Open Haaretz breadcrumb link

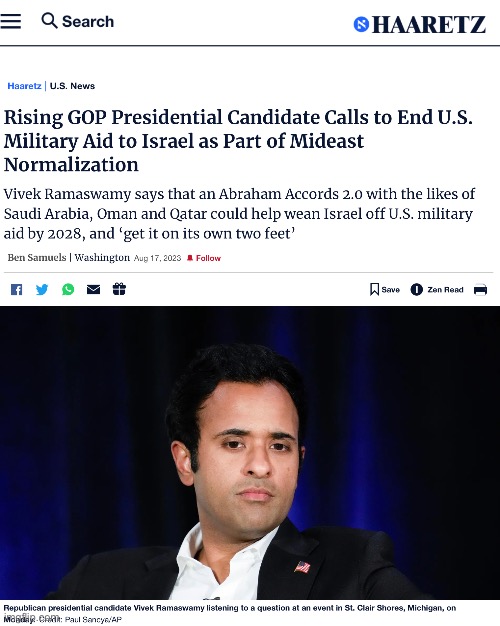click(x=24, y=86)
